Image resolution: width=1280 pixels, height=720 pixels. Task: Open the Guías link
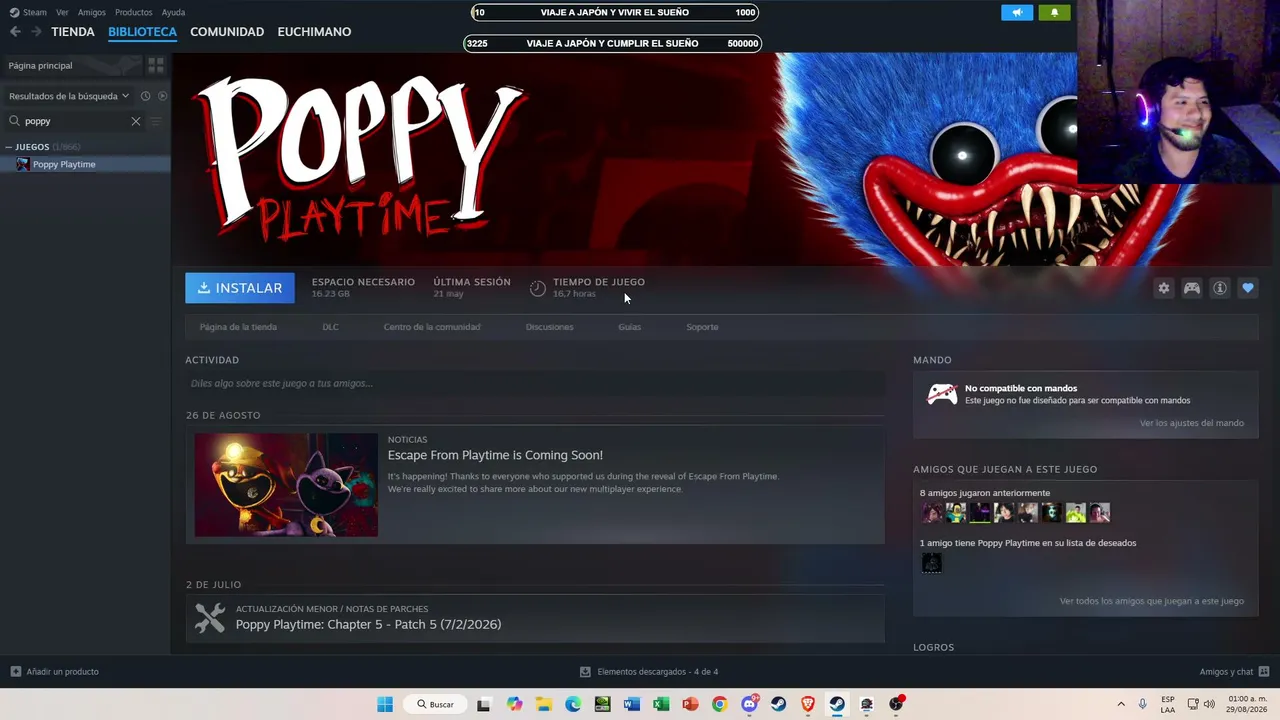tap(630, 327)
